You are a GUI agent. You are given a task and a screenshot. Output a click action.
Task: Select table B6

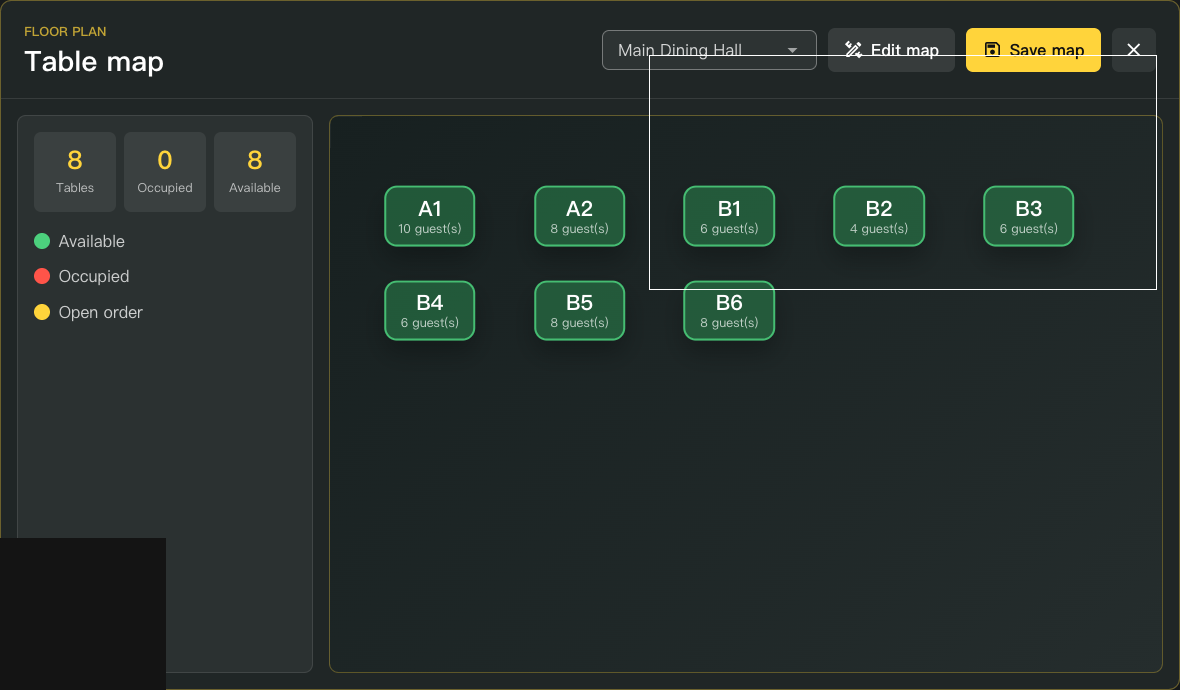click(x=729, y=311)
